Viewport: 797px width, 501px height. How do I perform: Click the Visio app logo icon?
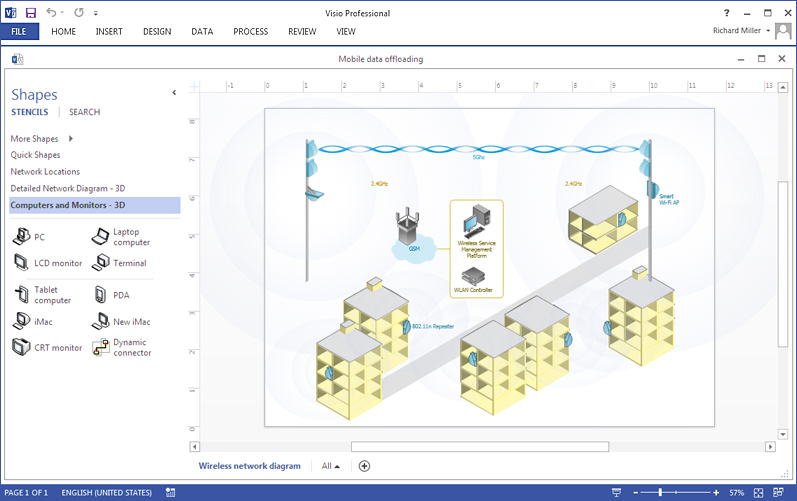[x=10, y=13]
